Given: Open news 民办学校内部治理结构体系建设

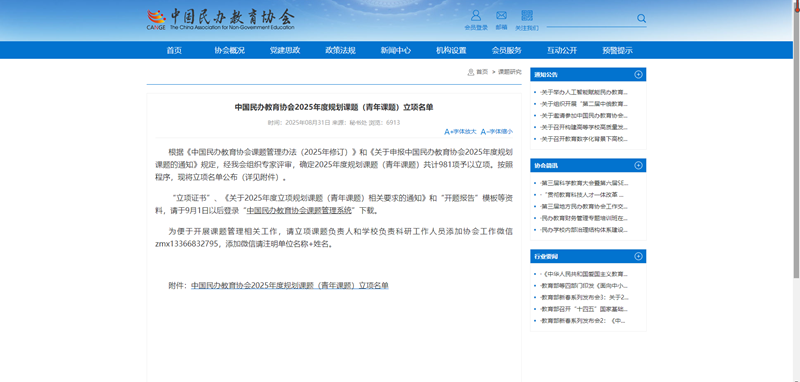Looking at the screenshot, I should 584,230.
